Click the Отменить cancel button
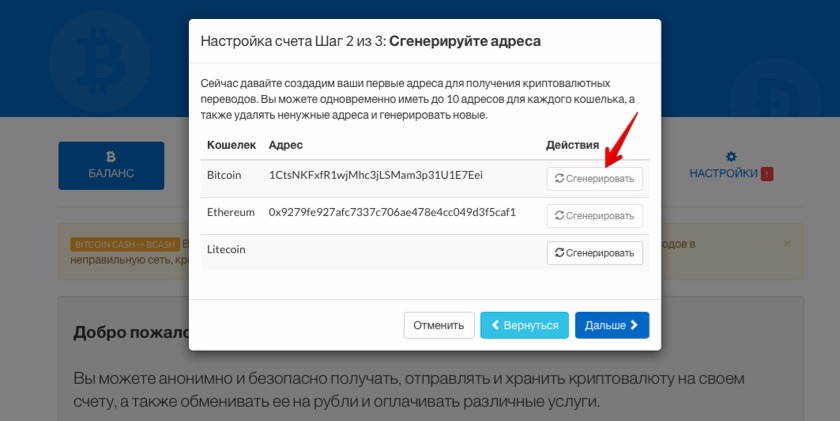This screenshot has height=421, width=840. tap(439, 325)
